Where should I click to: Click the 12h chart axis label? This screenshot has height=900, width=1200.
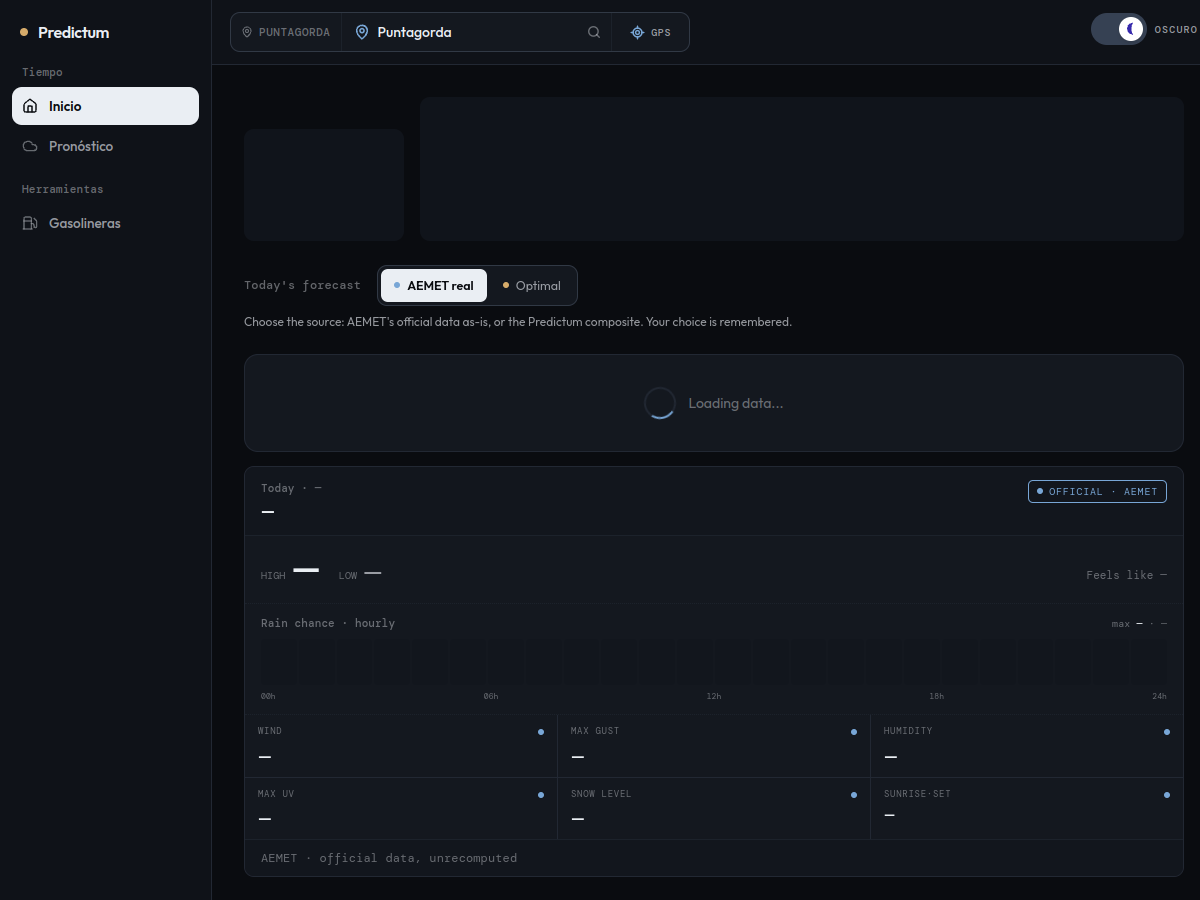(x=713, y=696)
